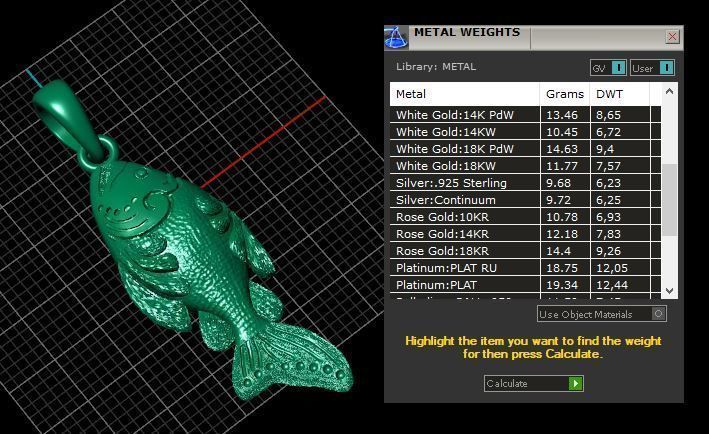Enable Use Object Materials option
This screenshot has width=709, height=434.
click(x=602, y=314)
